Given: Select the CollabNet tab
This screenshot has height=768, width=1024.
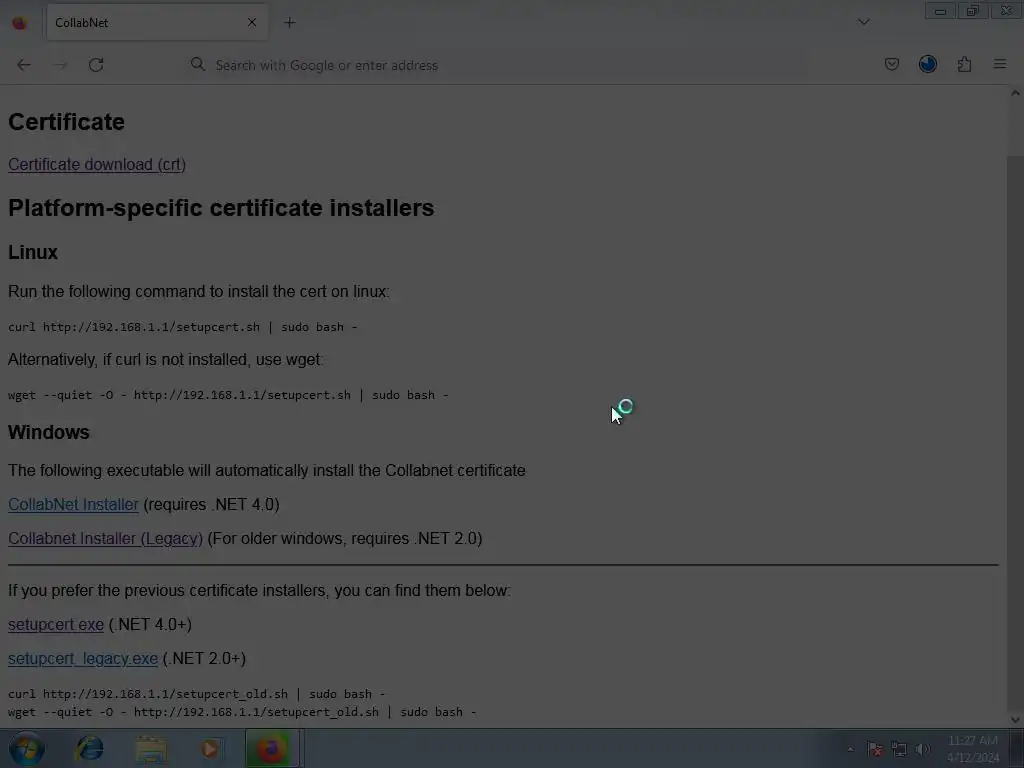Looking at the screenshot, I should coord(157,23).
